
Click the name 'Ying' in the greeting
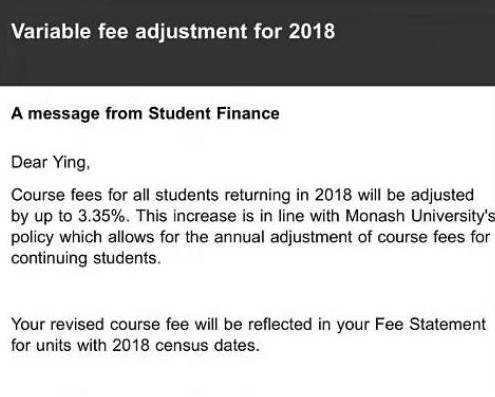(70, 163)
